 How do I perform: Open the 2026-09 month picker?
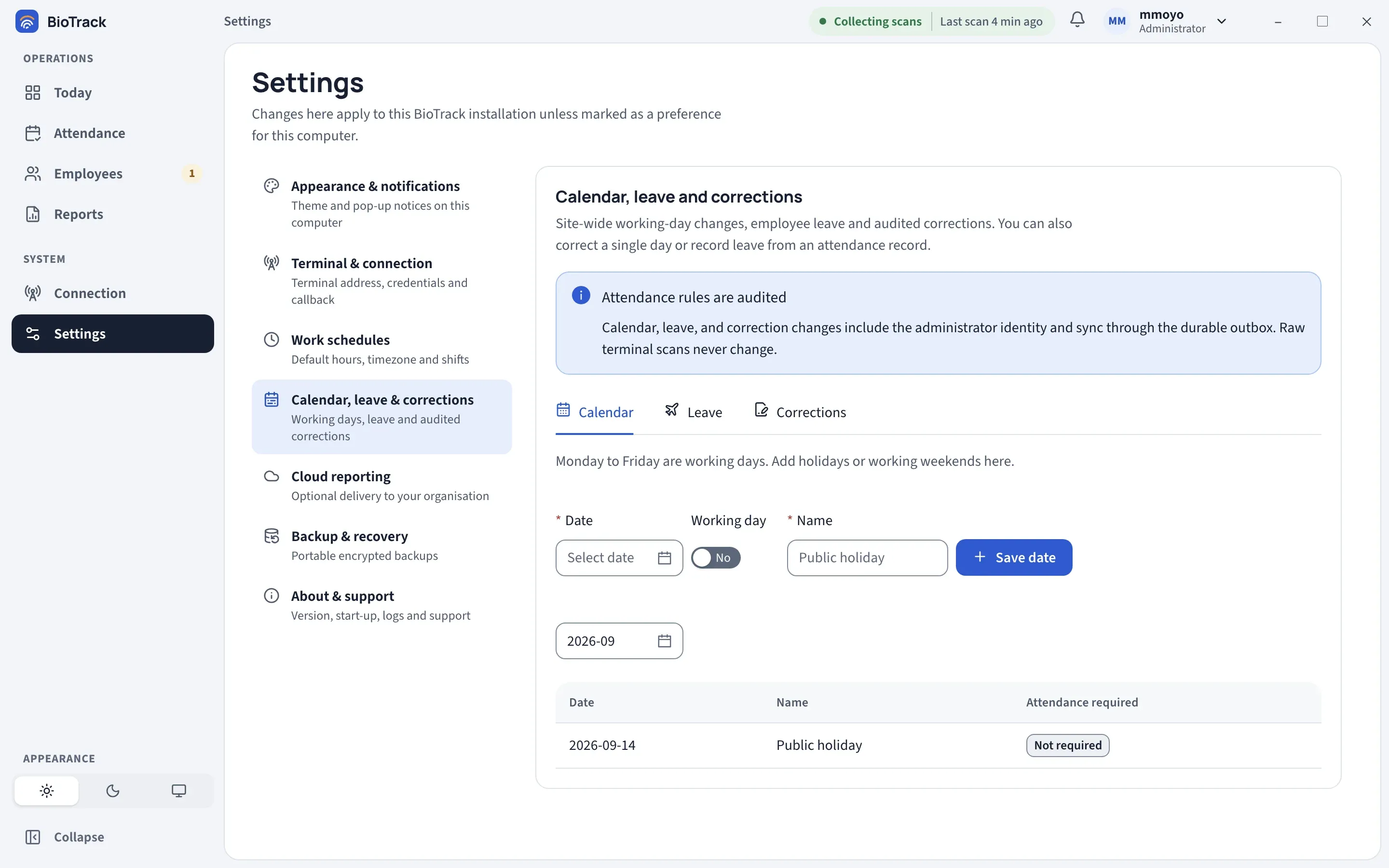click(x=619, y=641)
